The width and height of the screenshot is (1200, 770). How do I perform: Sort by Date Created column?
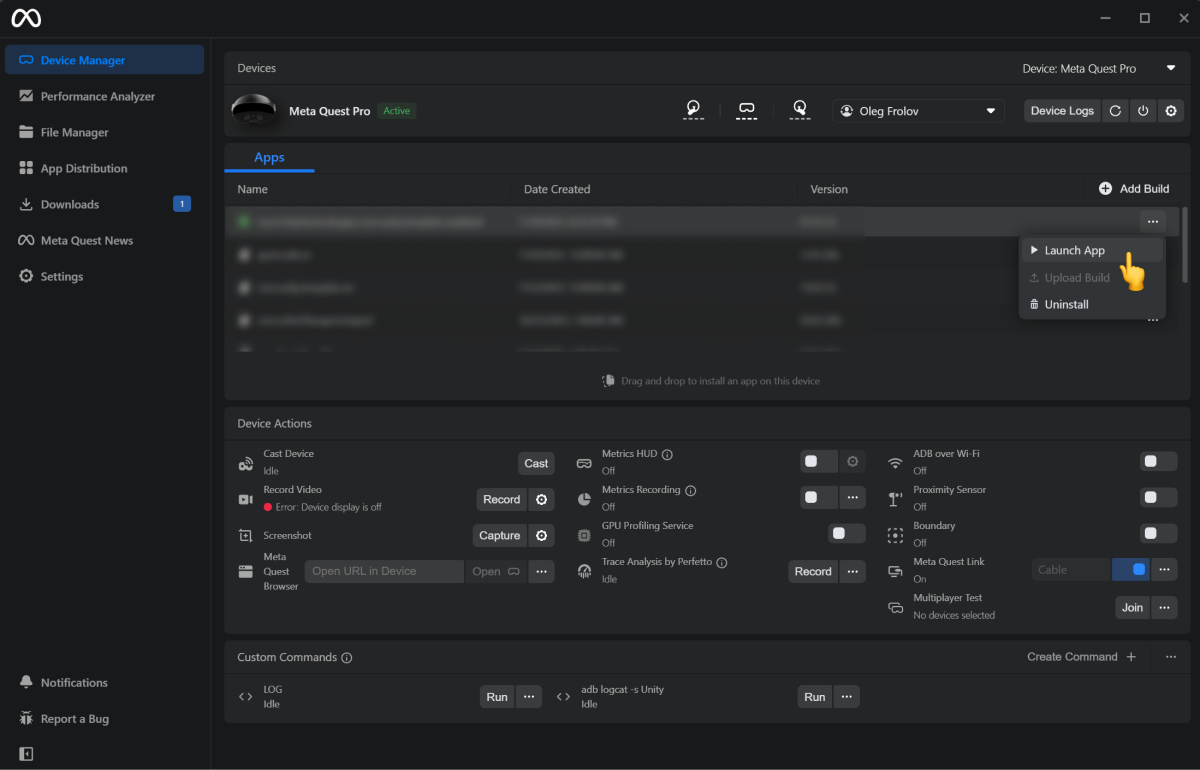[x=557, y=189]
